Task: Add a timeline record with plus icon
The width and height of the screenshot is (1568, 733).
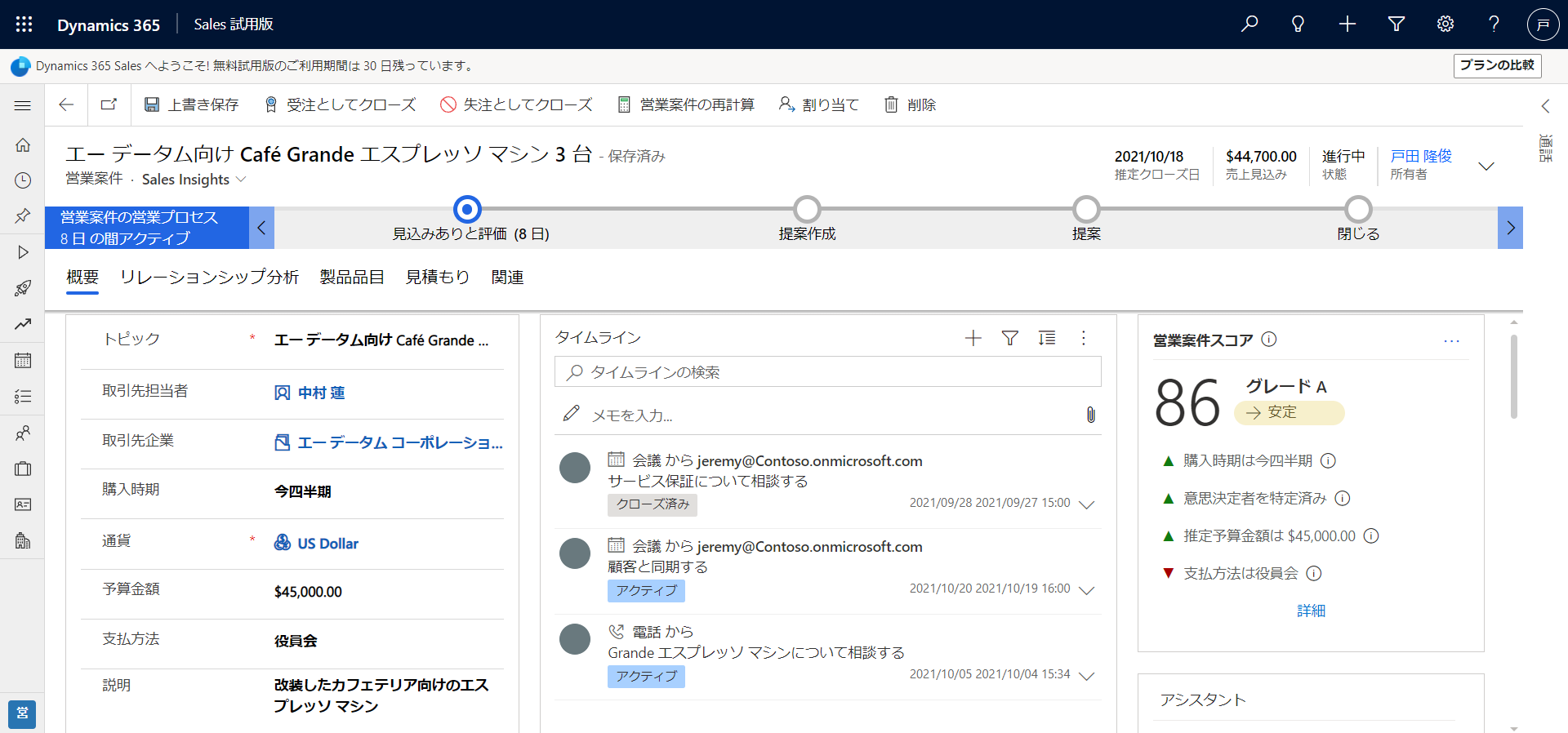Action: [973, 338]
